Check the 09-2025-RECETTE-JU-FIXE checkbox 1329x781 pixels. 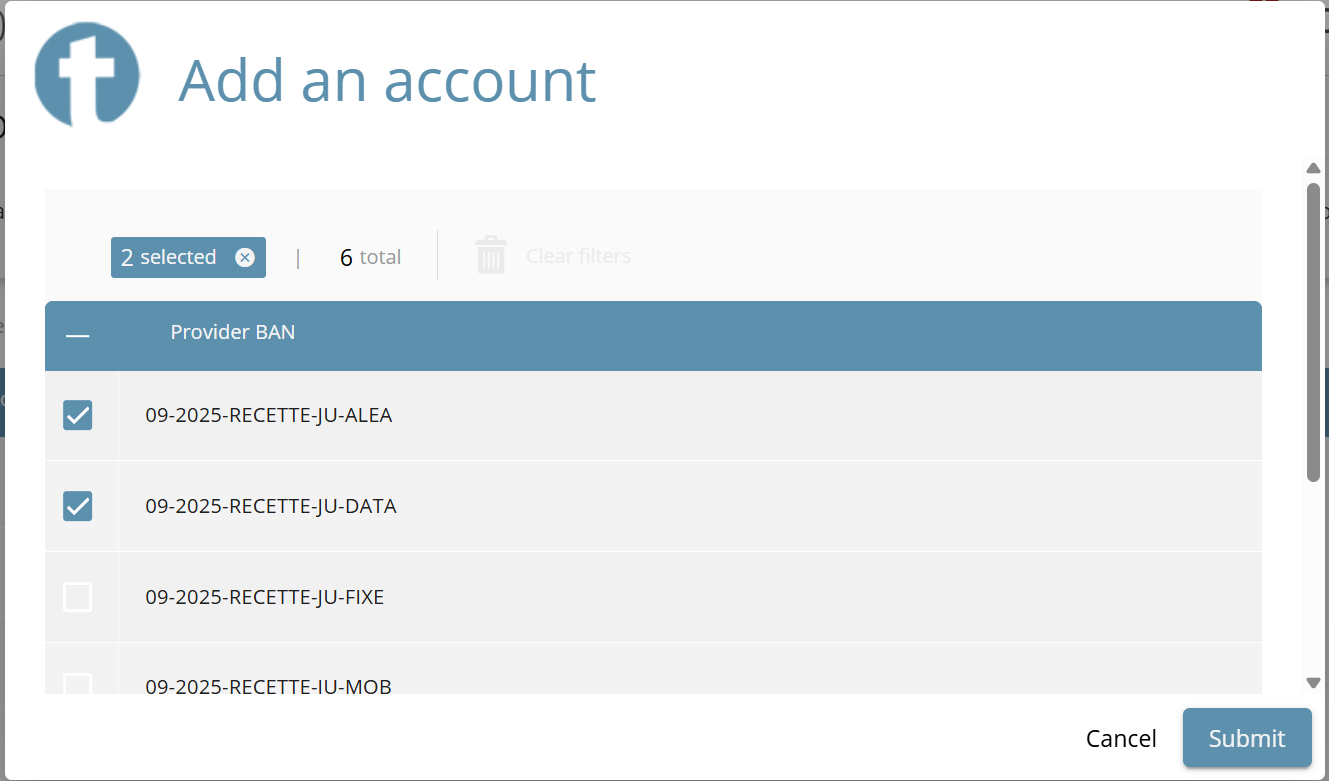click(78, 597)
